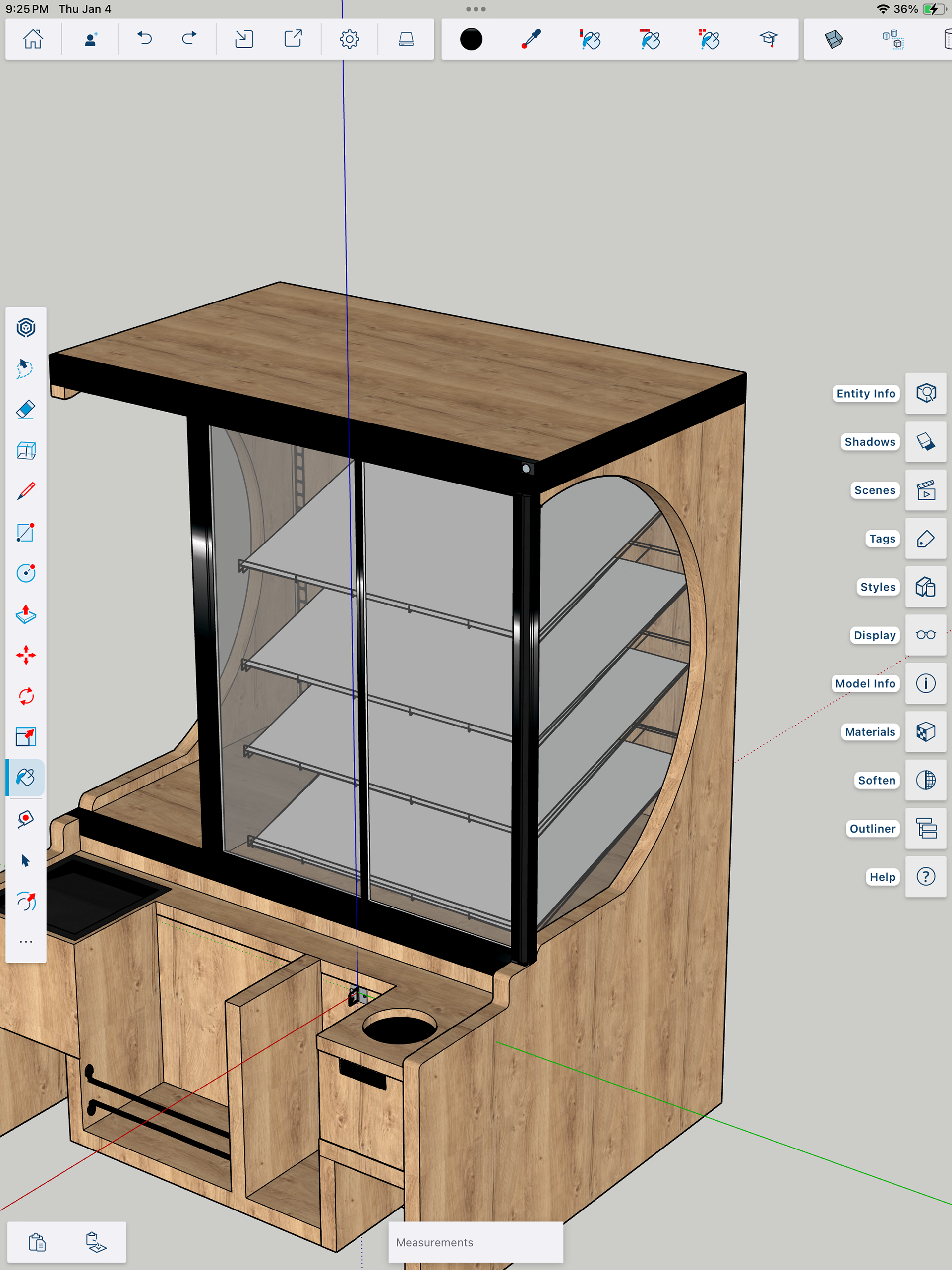Tap the Measurements input box
The width and height of the screenshot is (952, 1270).
point(476,1242)
